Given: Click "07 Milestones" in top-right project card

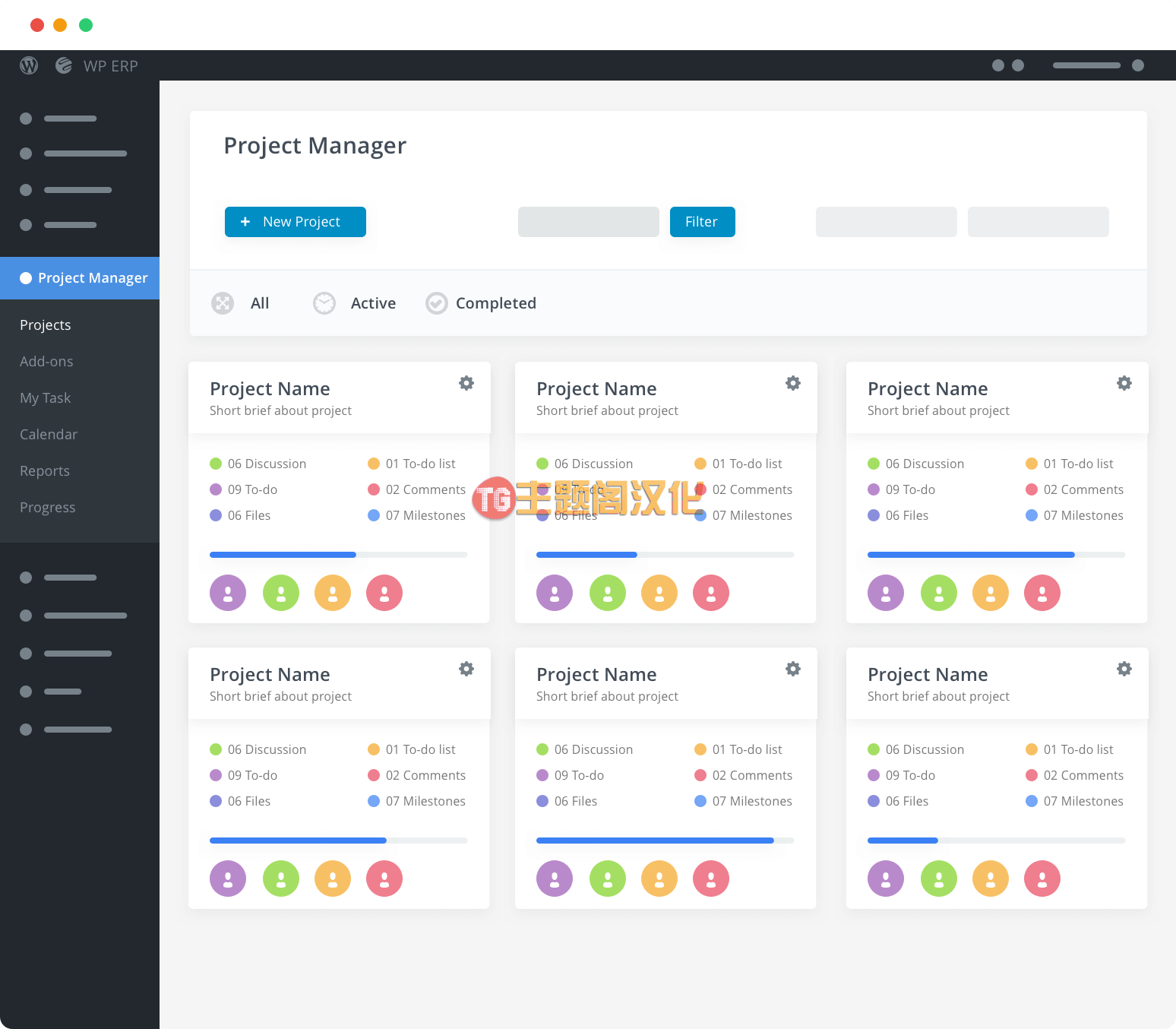Looking at the screenshot, I should coord(1083,515).
